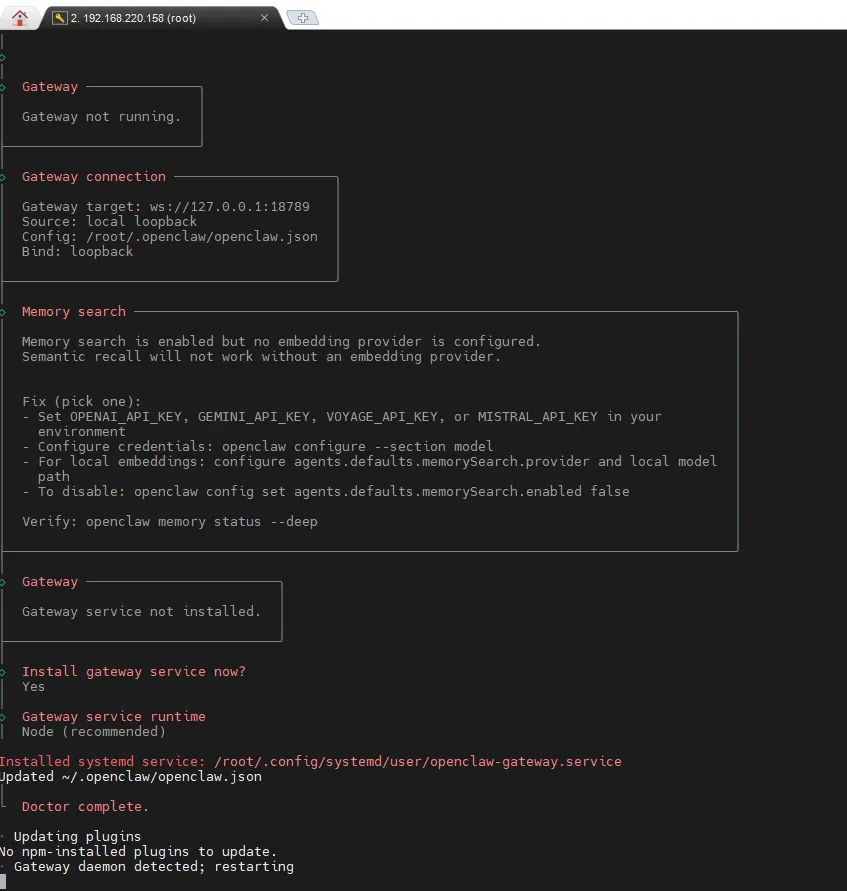This screenshot has width=847, height=891.
Task: Click the 'Source: local loopback' line
Action: pyautogui.click(x=109, y=222)
